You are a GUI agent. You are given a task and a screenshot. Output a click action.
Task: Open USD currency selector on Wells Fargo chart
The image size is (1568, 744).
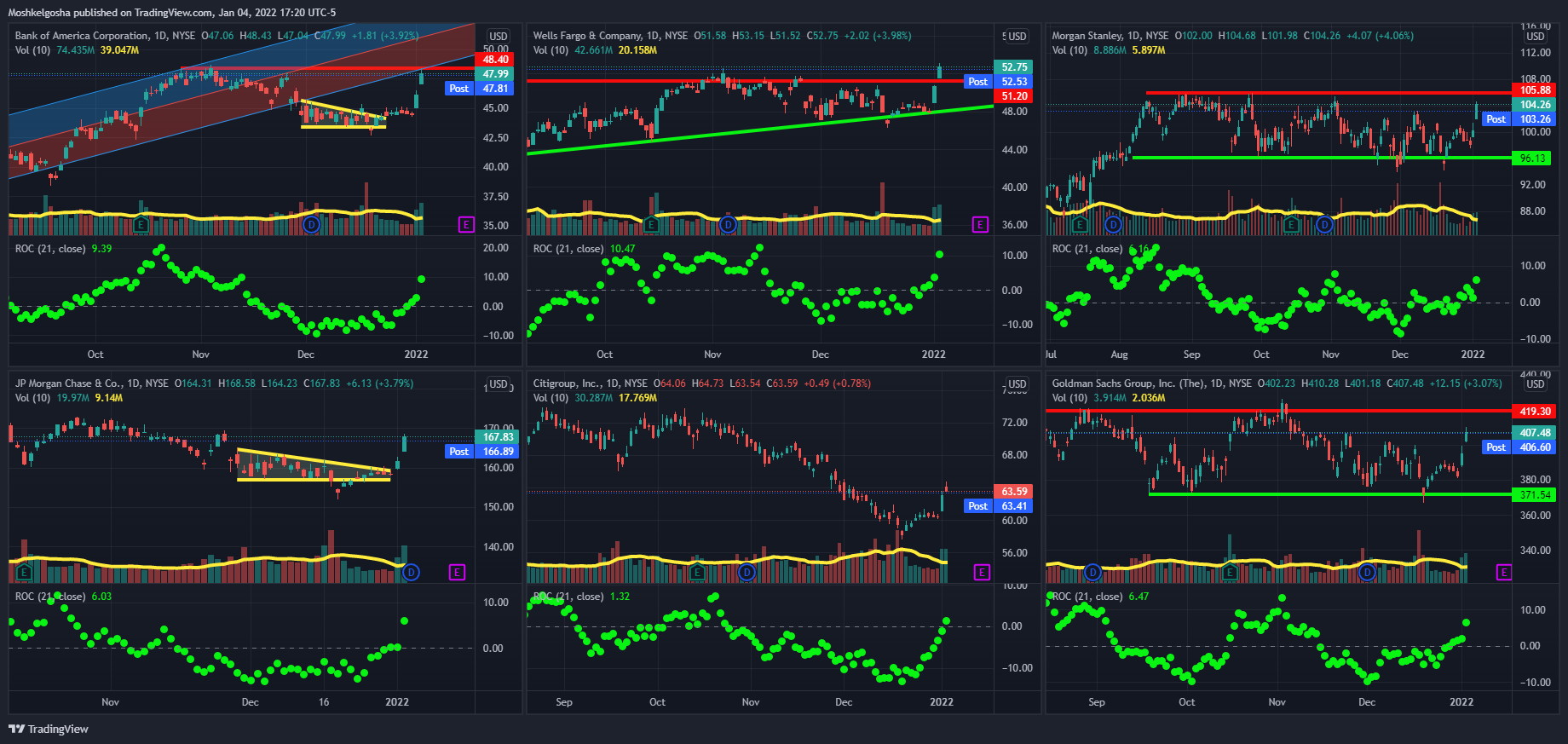pos(1017,37)
